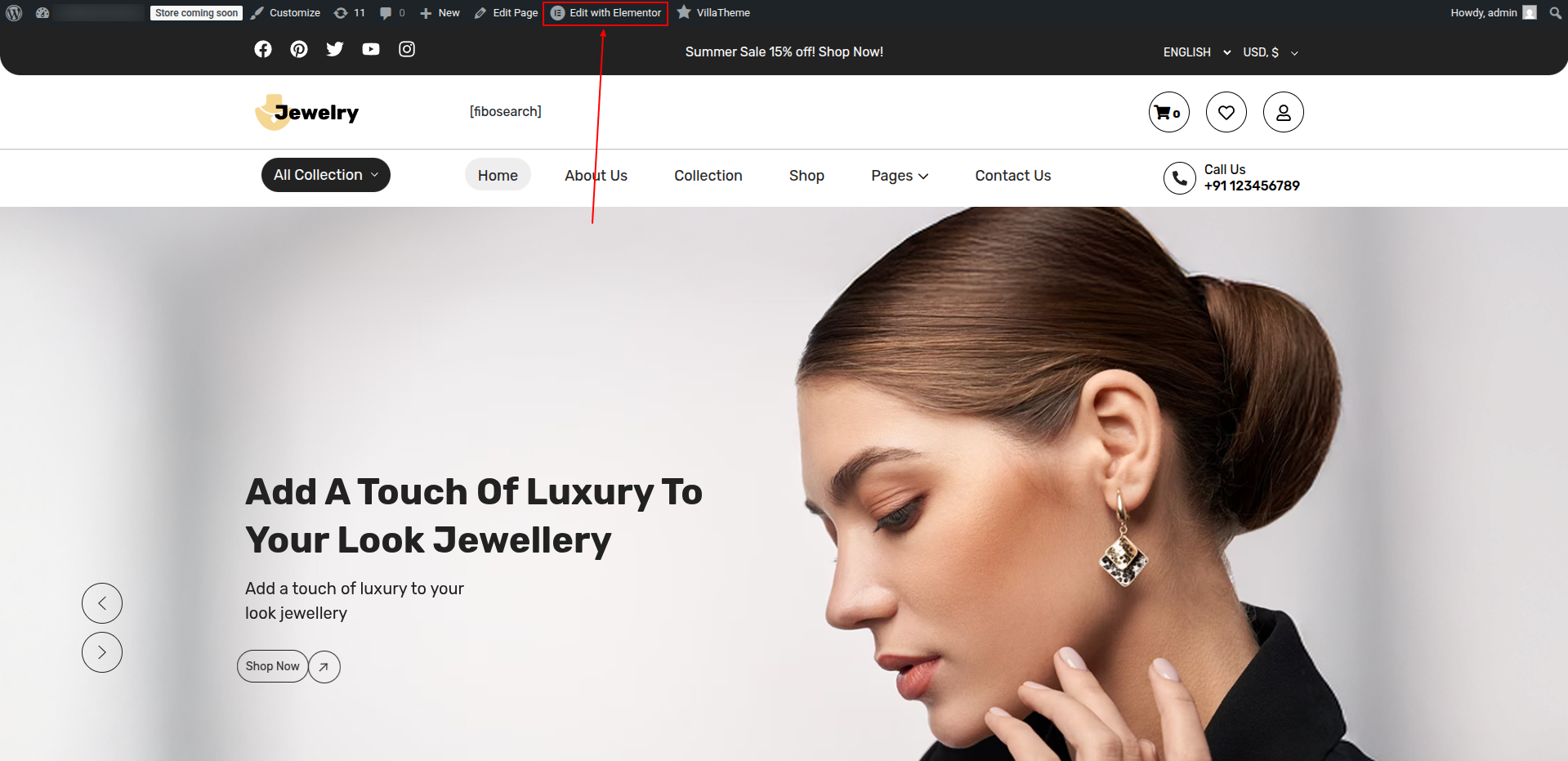The image size is (1568, 761).
Task: Advance to the next slide arrow
Action: (102, 652)
